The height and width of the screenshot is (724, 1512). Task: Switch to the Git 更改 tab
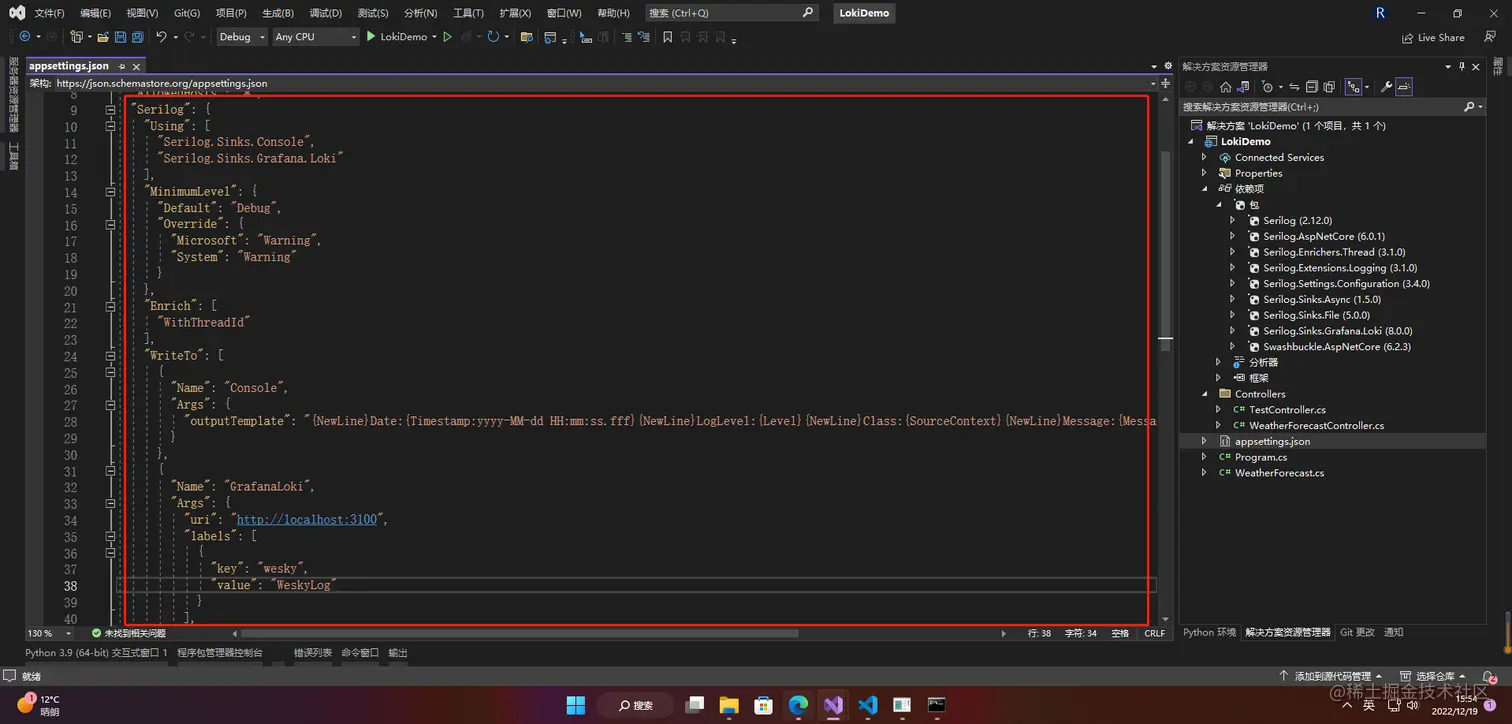(x=1357, y=632)
